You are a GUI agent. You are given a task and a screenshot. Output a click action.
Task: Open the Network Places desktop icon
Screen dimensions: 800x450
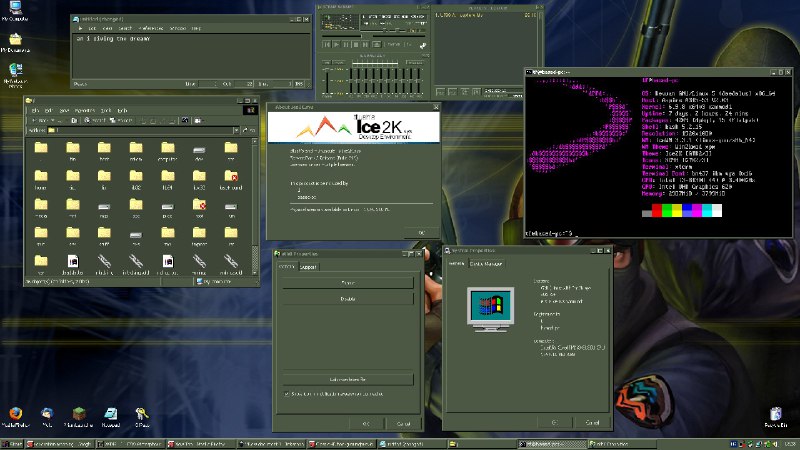pos(15,75)
